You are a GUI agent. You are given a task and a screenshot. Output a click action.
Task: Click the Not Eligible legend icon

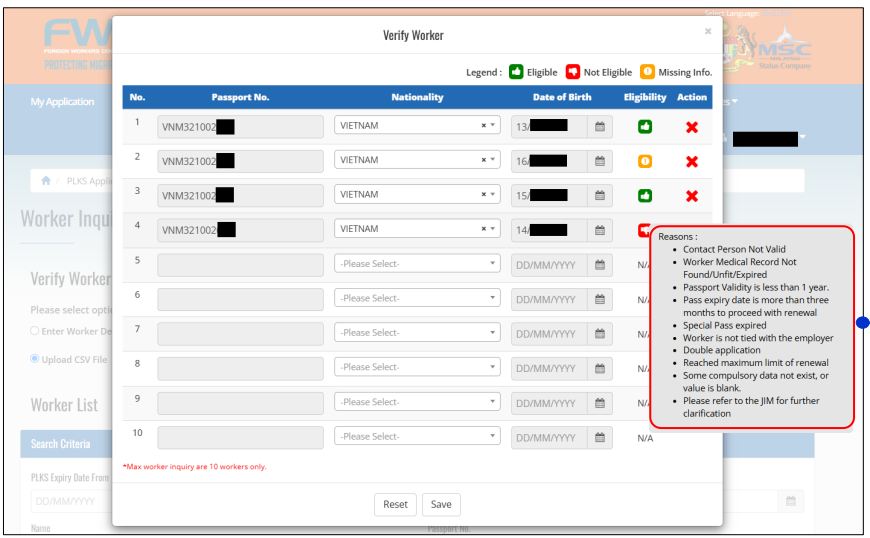(x=573, y=72)
